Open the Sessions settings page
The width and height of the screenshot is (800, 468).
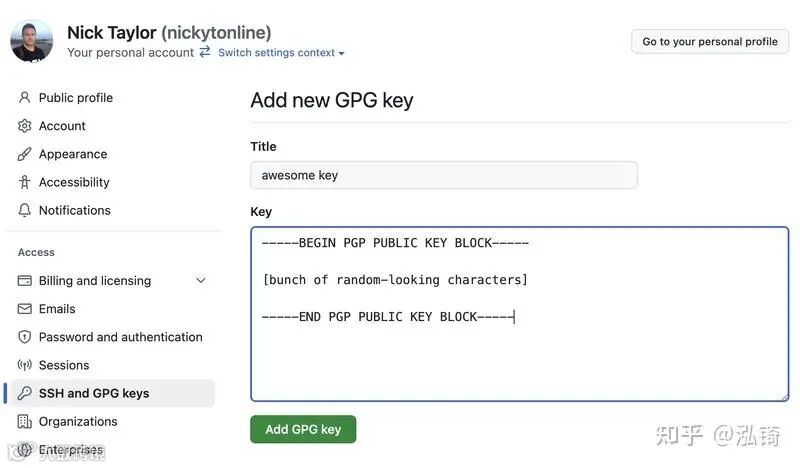pyautogui.click(x=64, y=365)
